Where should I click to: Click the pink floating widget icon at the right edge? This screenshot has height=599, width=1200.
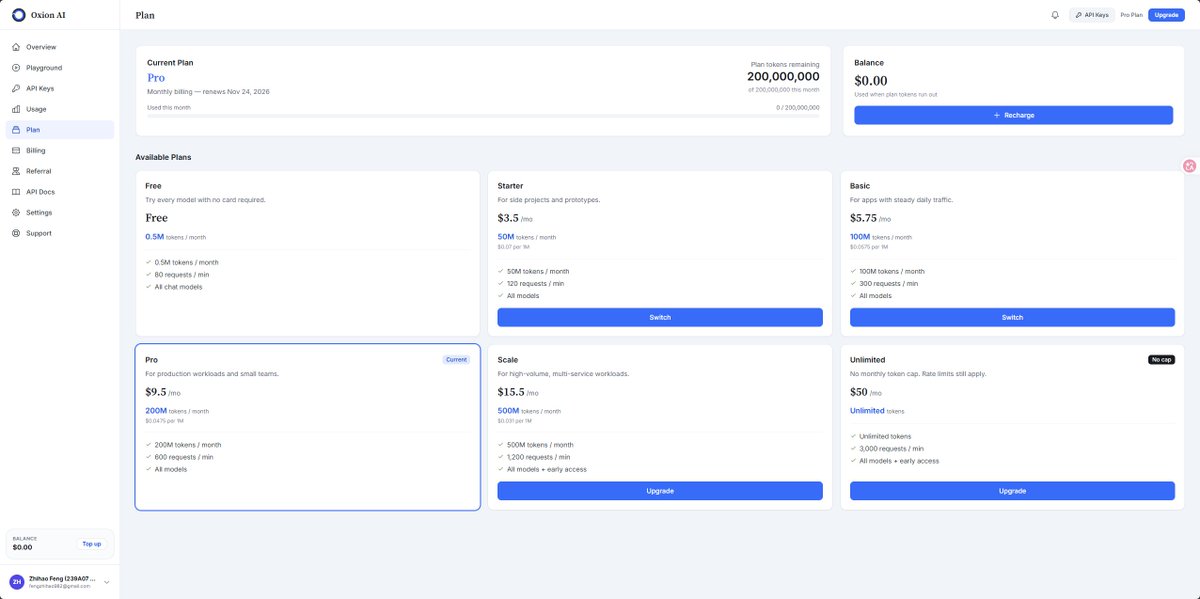pos(1190,166)
